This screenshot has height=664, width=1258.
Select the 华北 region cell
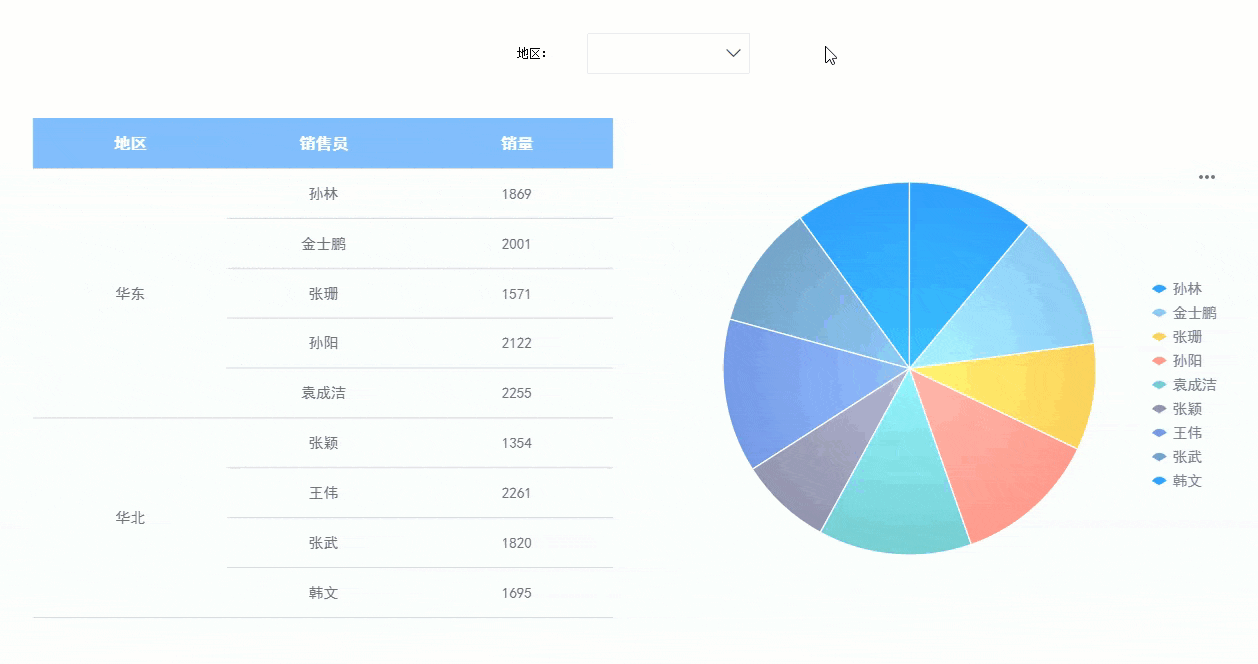pos(130,518)
